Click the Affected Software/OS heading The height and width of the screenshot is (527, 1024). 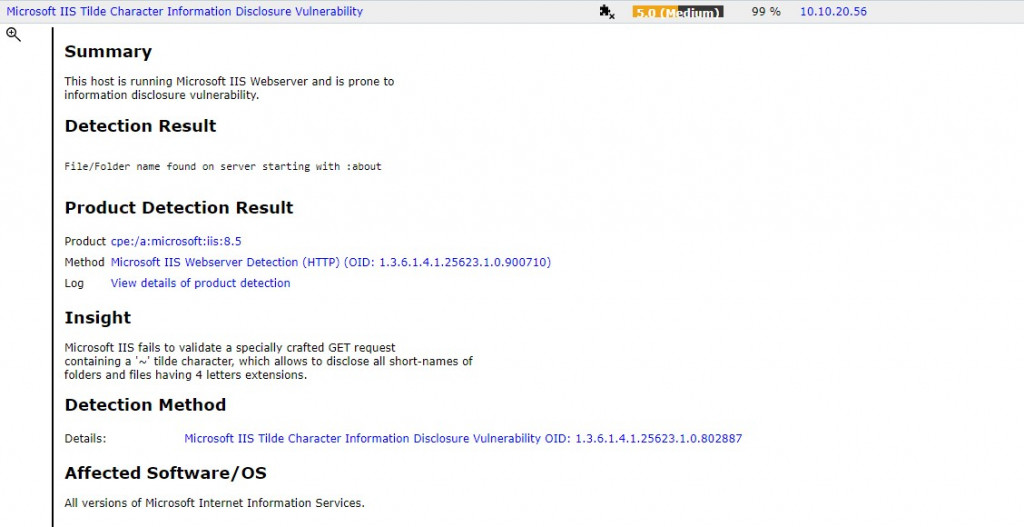click(x=165, y=473)
